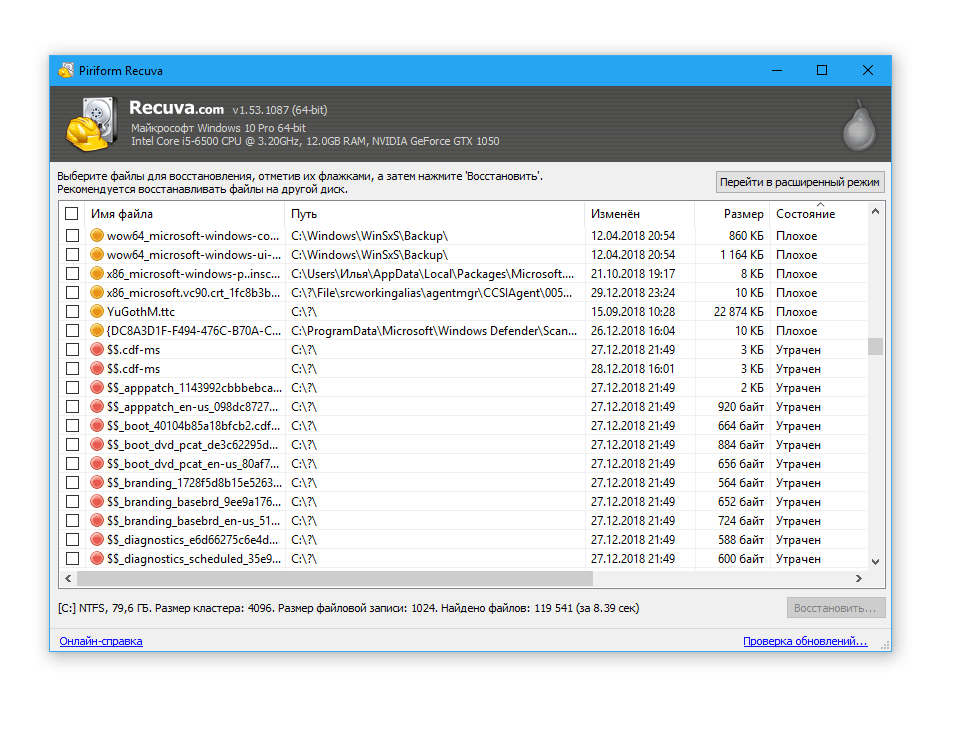Viewport: 961px width, 732px height.
Task: Click orange status dot of {DC8A3D1F-F494-476C-B70A file
Action: pos(97,331)
